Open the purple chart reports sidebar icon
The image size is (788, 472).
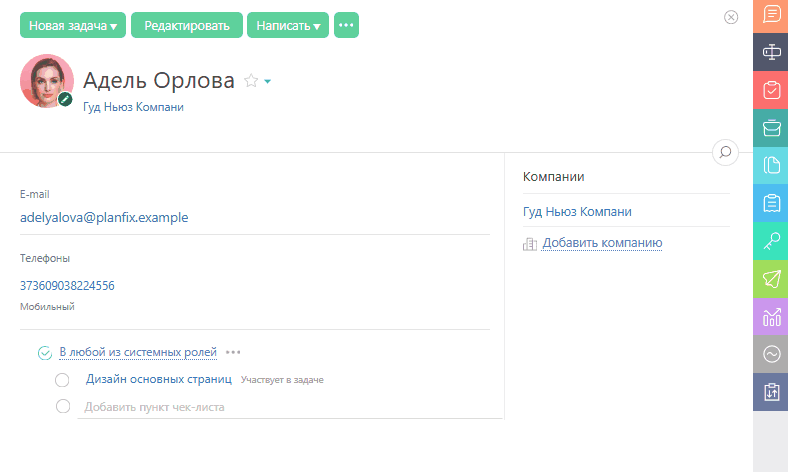pyautogui.click(x=770, y=317)
